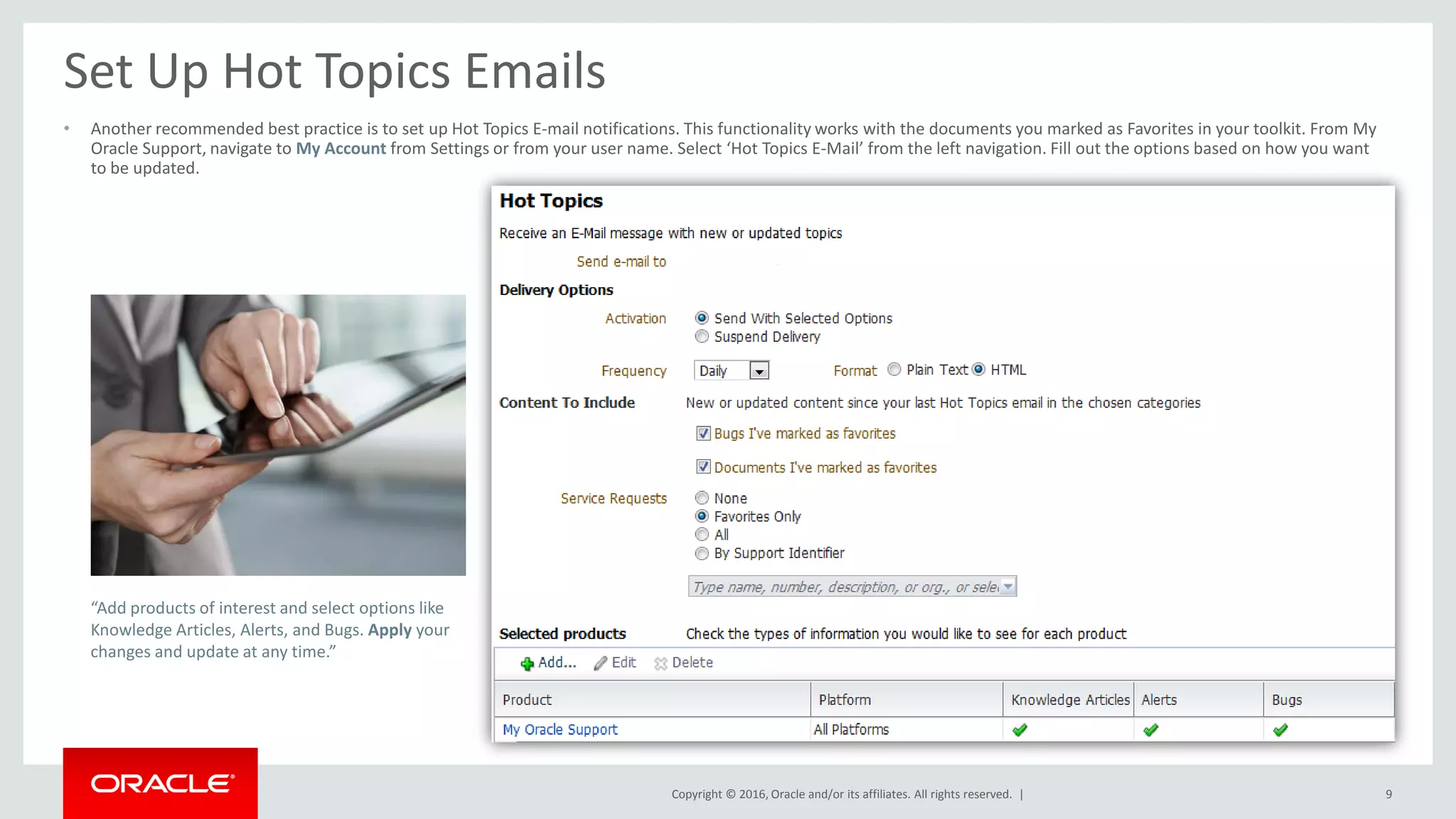Click the Content To Include heading
1456x819 pixels.
567,402
